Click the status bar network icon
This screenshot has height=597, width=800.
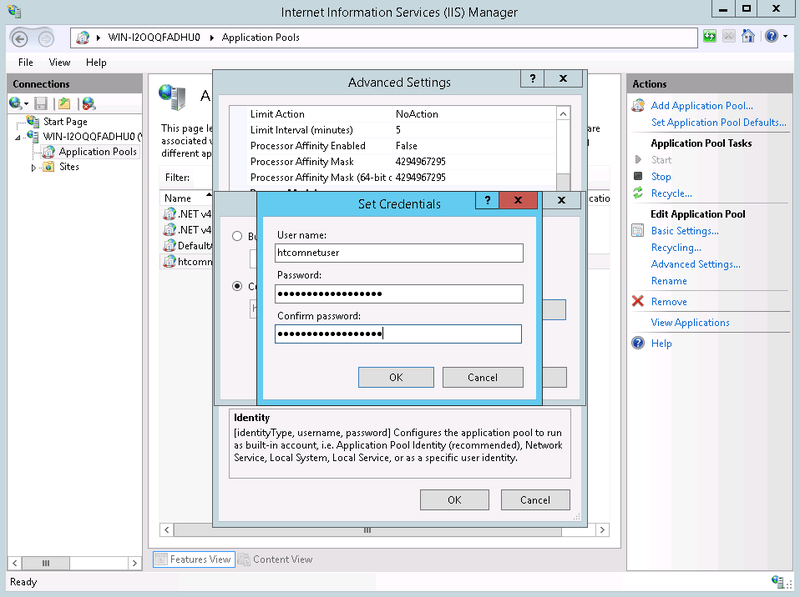point(778,581)
